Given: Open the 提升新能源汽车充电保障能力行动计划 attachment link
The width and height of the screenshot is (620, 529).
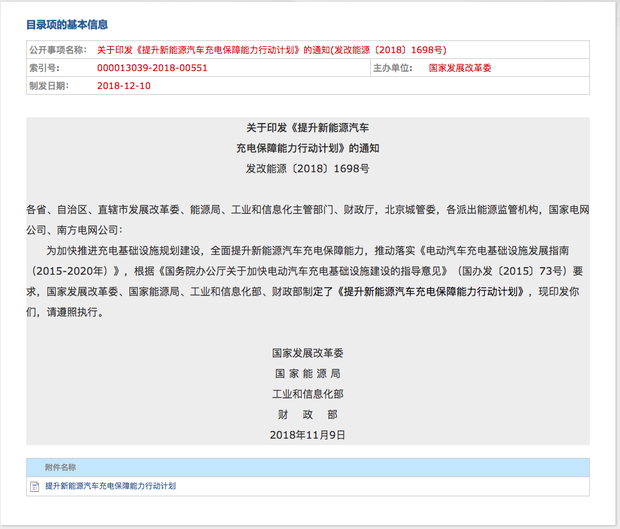Looking at the screenshot, I should coord(110,486).
